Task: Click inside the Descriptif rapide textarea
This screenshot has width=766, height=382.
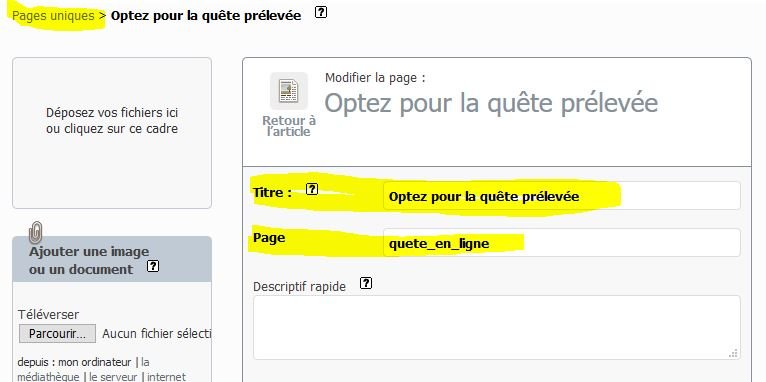Action: click(496, 327)
